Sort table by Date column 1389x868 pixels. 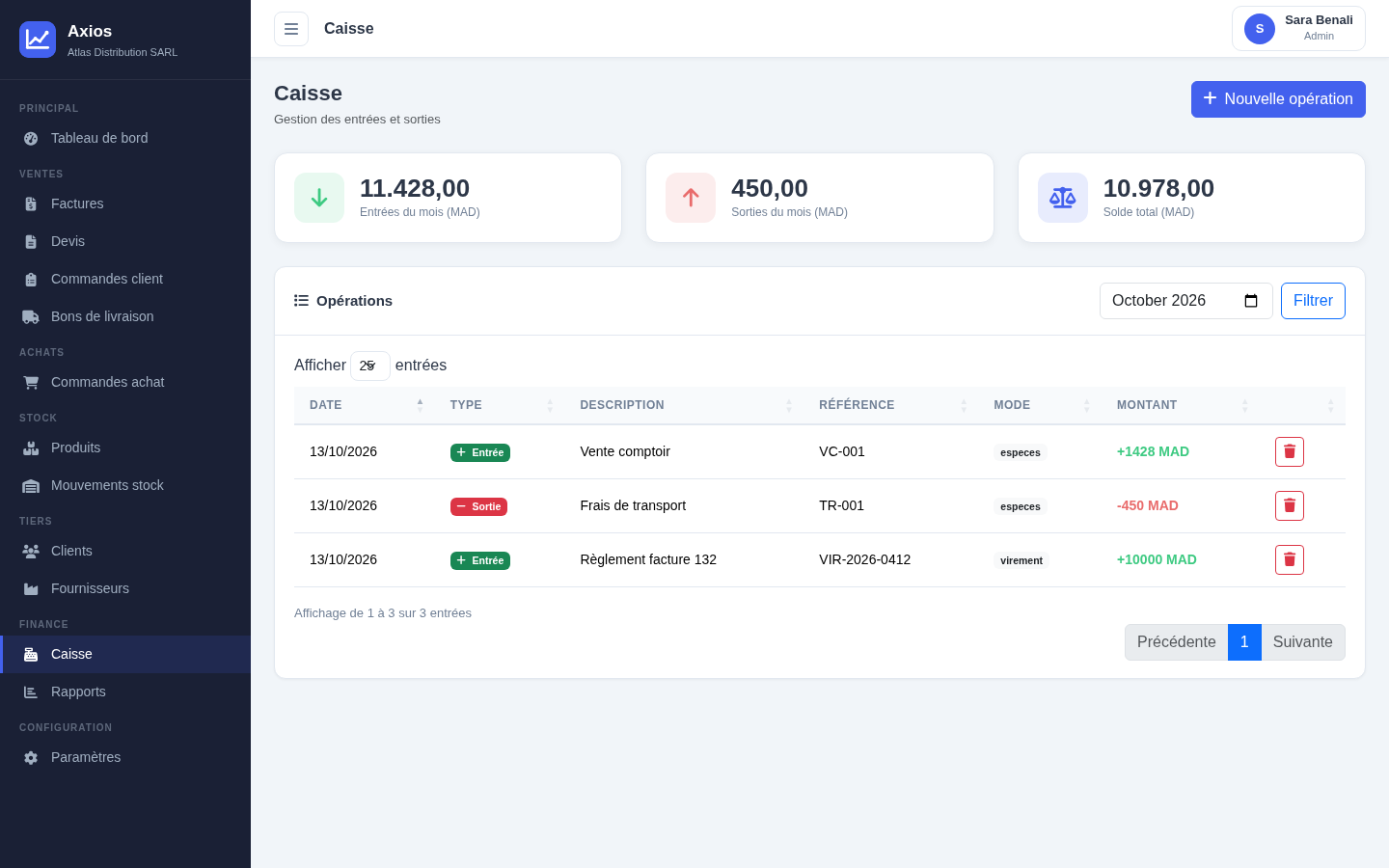click(365, 405)
